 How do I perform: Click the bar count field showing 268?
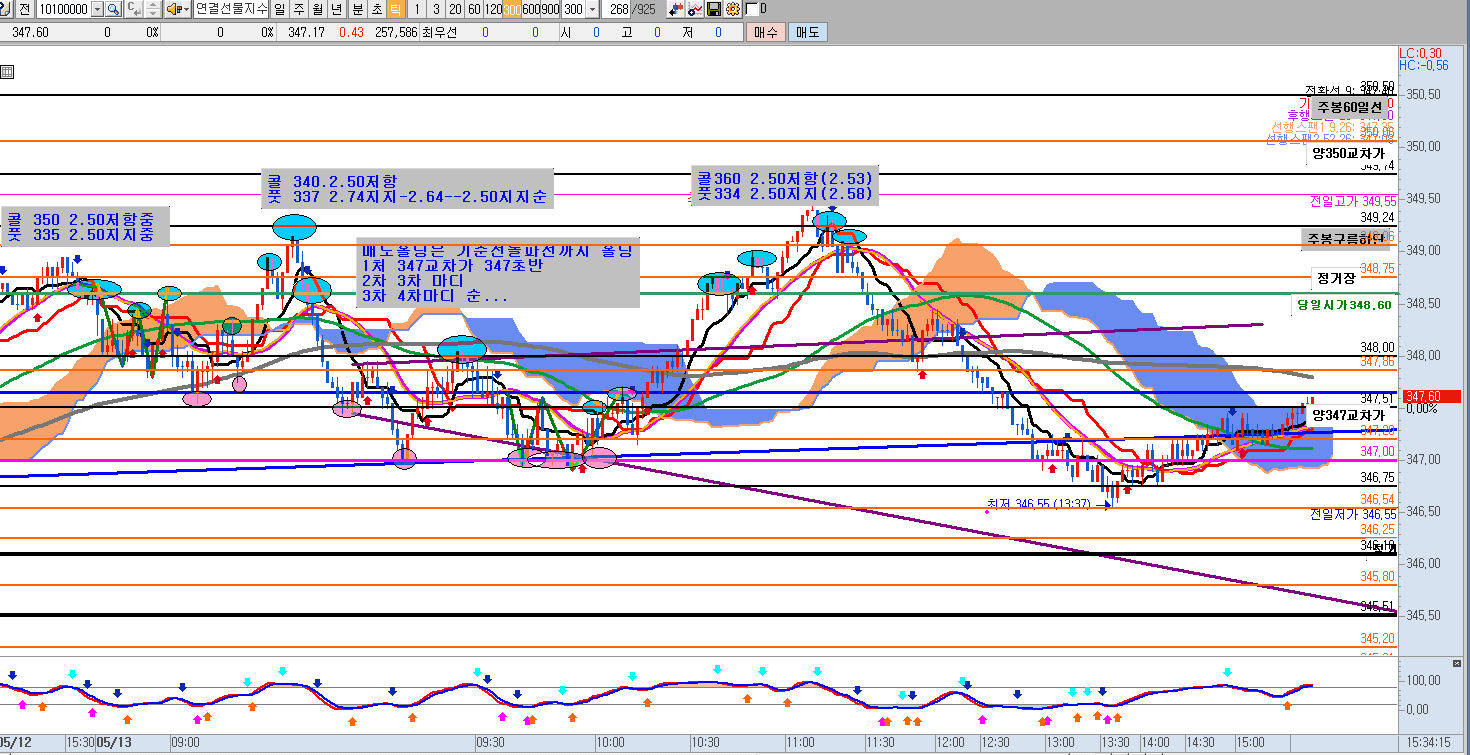pyautogui.click(x=618, y=9)
